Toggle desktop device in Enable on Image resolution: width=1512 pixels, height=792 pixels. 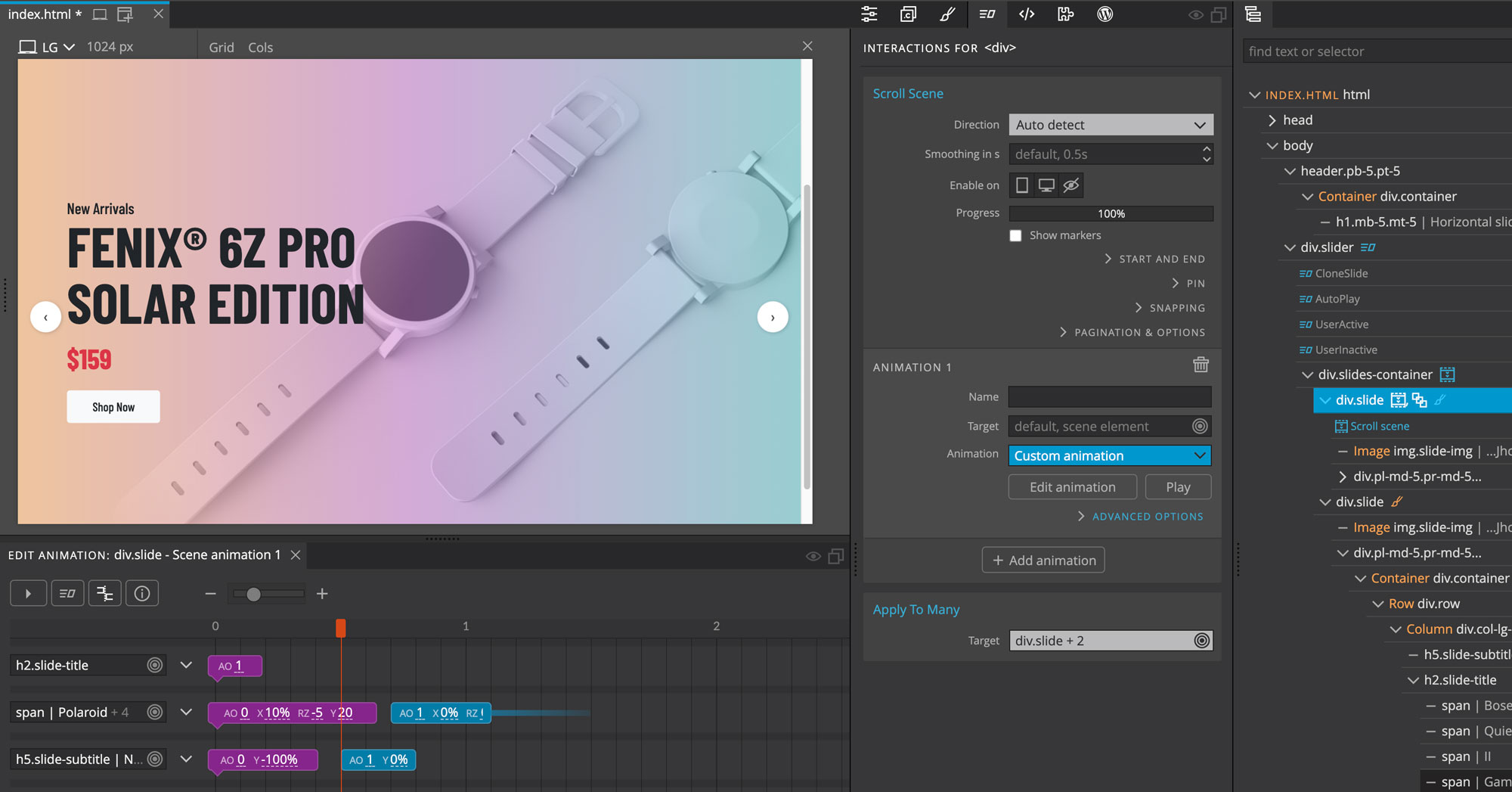click(x=1046, y=185)
